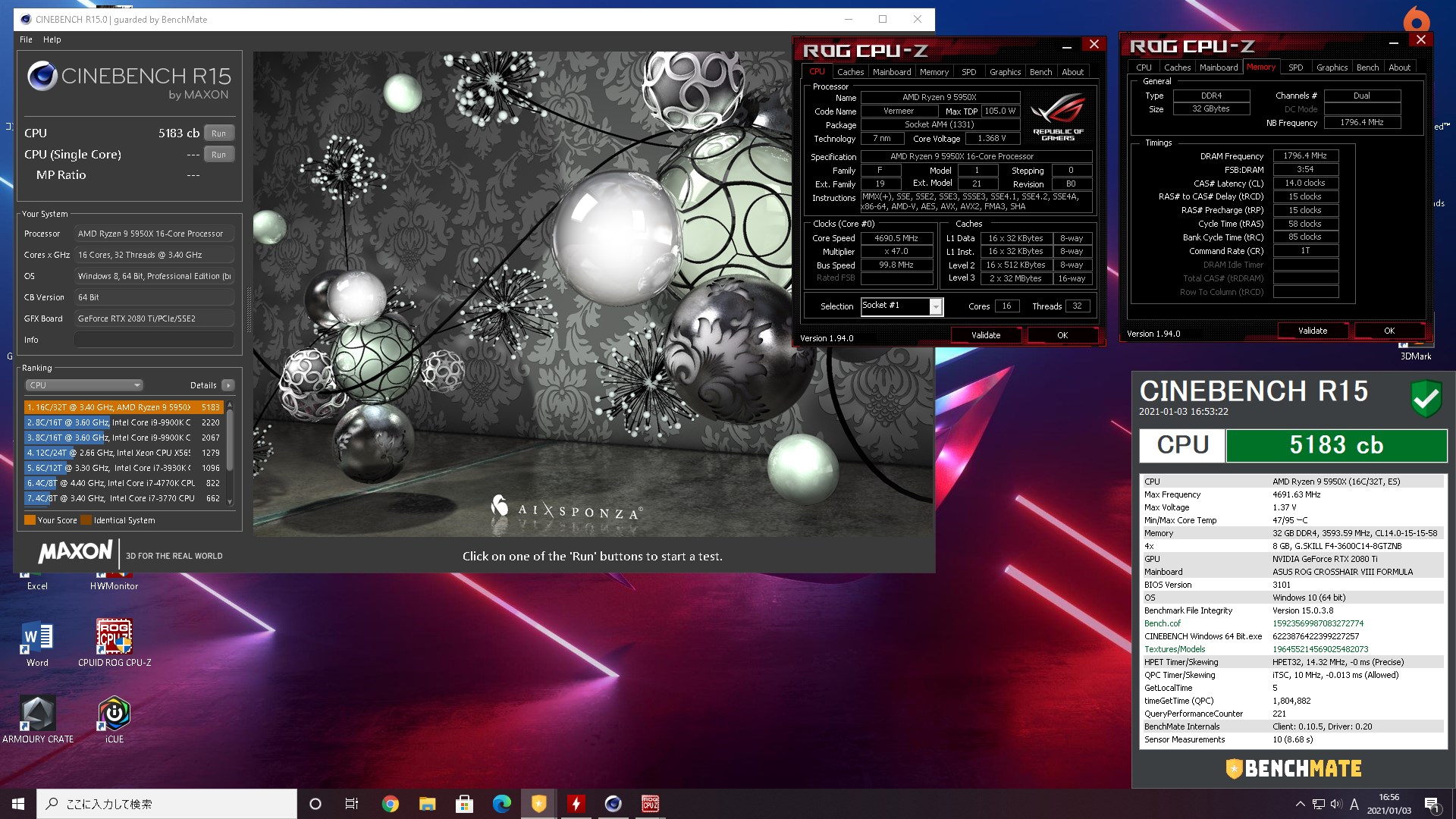Click the network icon in system tray
This screenshot has width=1456, height=819.
(x=1319, y=804)
